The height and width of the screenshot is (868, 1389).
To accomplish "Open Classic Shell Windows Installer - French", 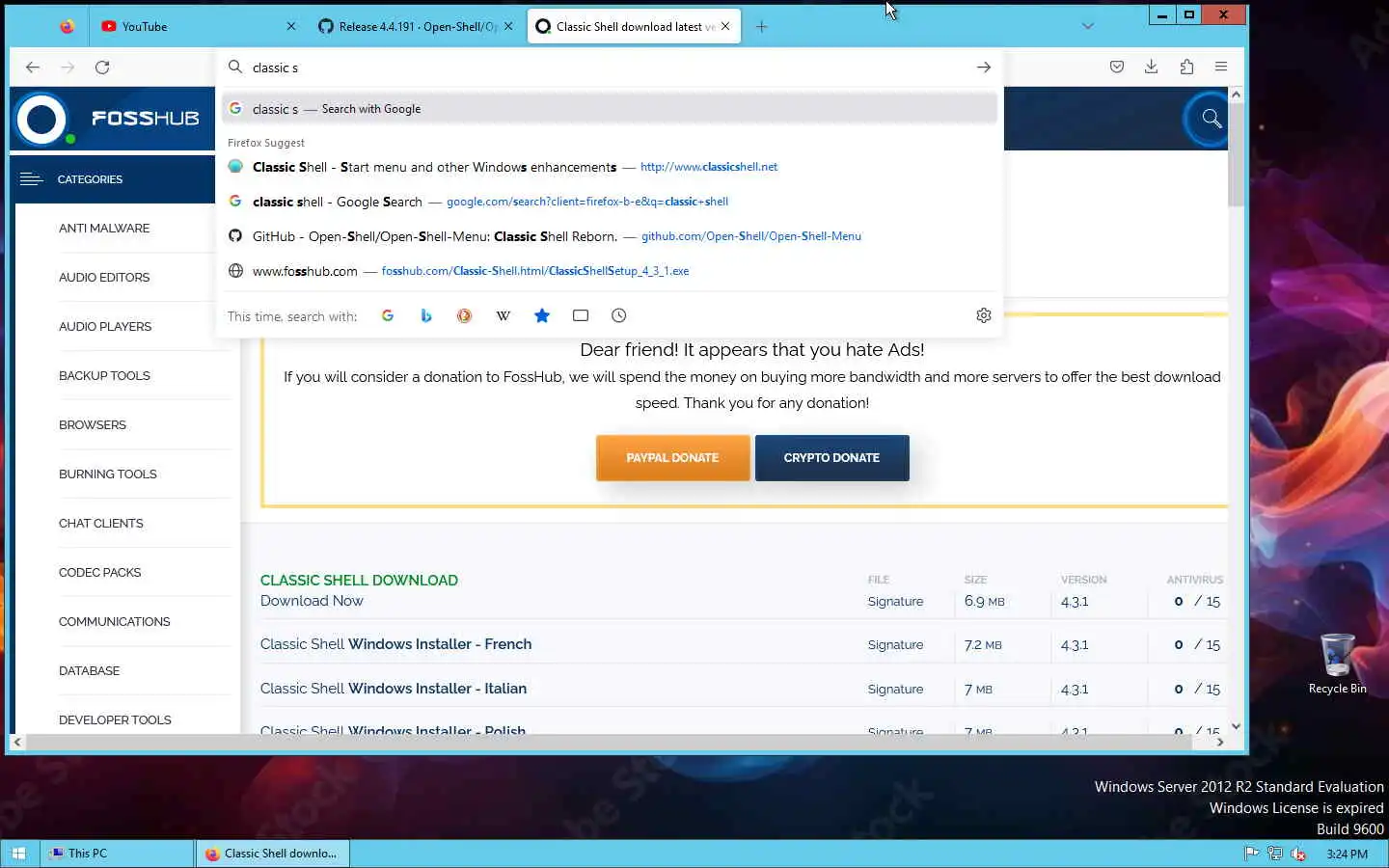I will pos(395,644).
